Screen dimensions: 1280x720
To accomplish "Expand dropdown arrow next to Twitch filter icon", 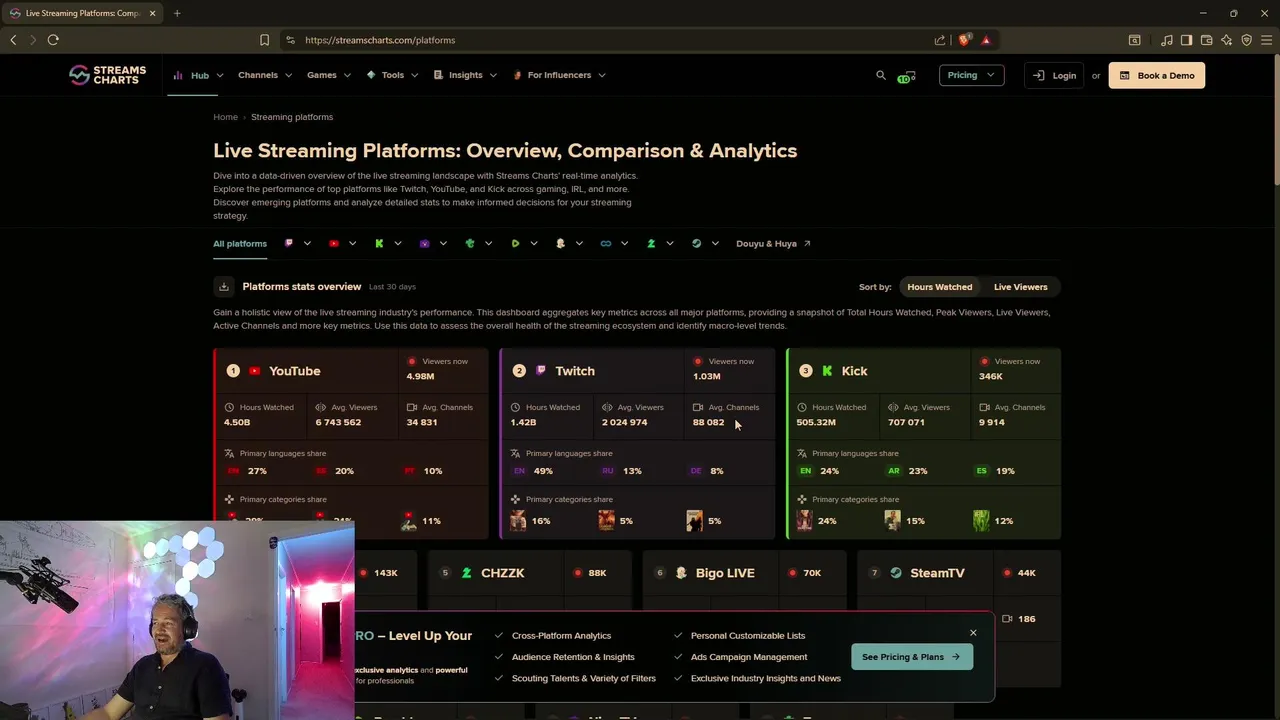I will click(x=307, y=243).
